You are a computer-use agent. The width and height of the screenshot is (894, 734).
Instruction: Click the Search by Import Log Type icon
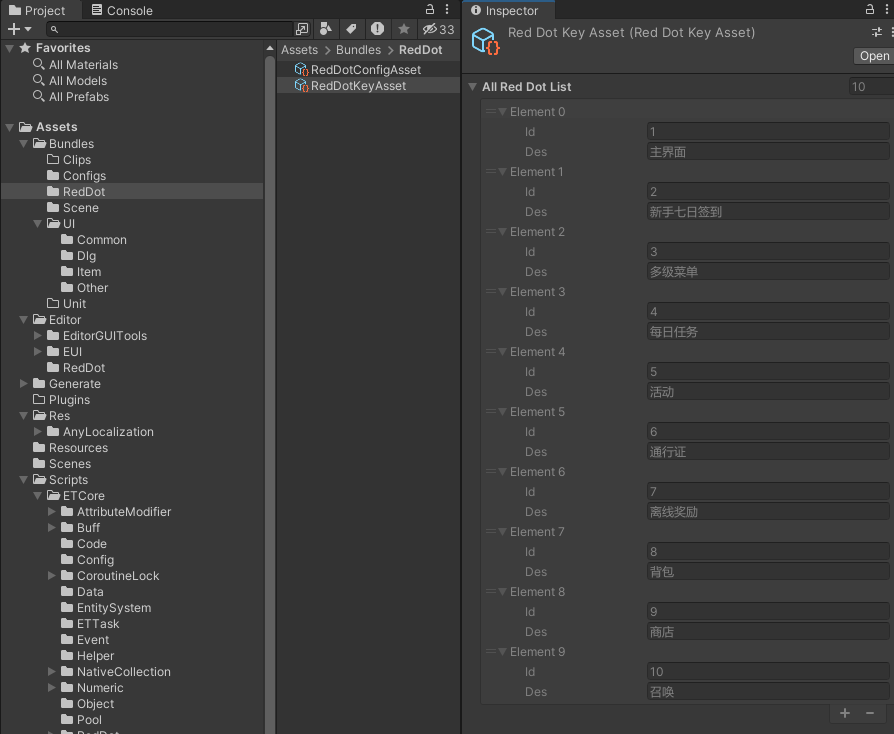[x=377, y=29]
